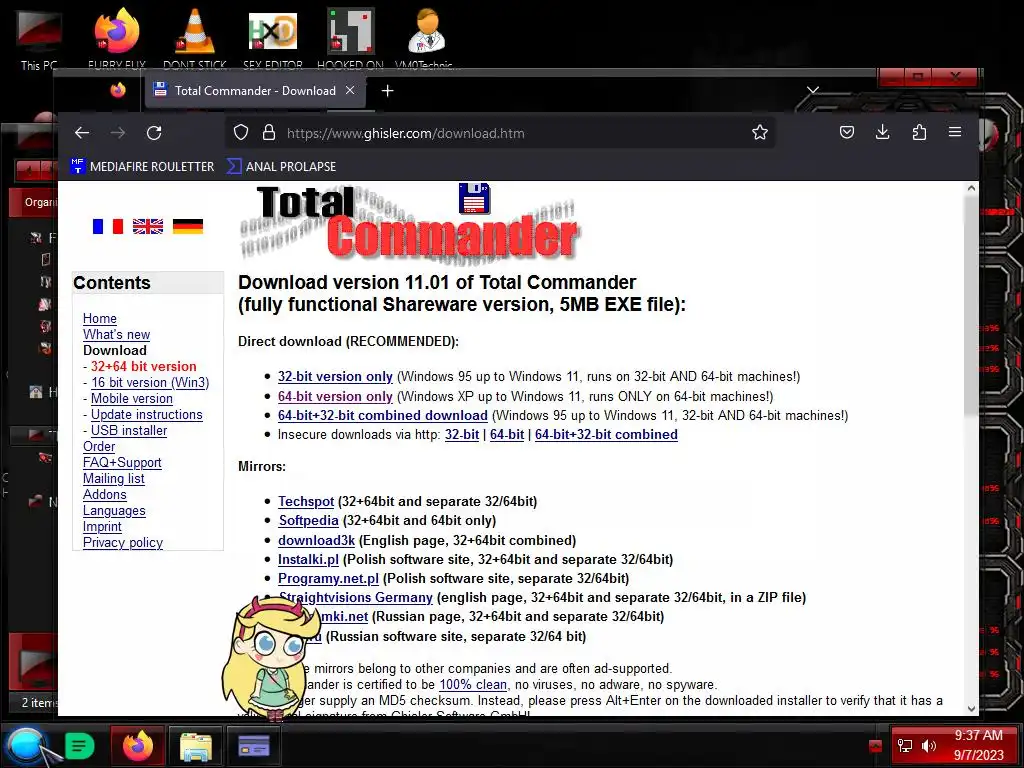Open the Instalki.pl mirror link
The width and height of the screenshot is (1024, 768).
tap(308, 560)
